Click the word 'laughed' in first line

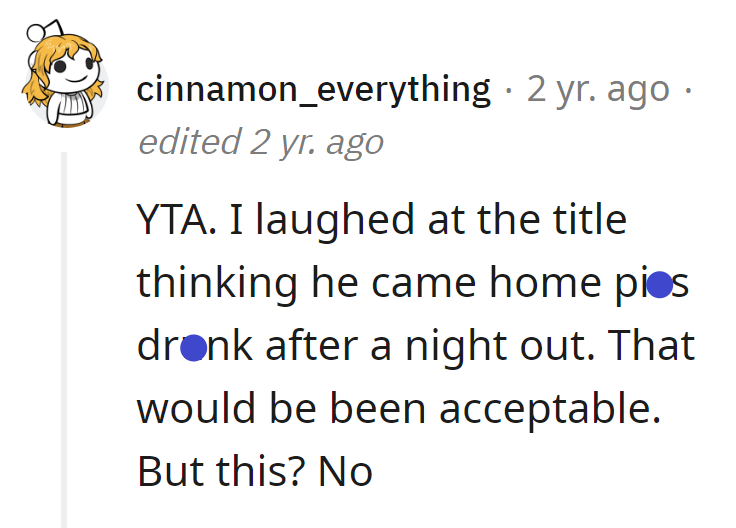(x=335, y=219)
